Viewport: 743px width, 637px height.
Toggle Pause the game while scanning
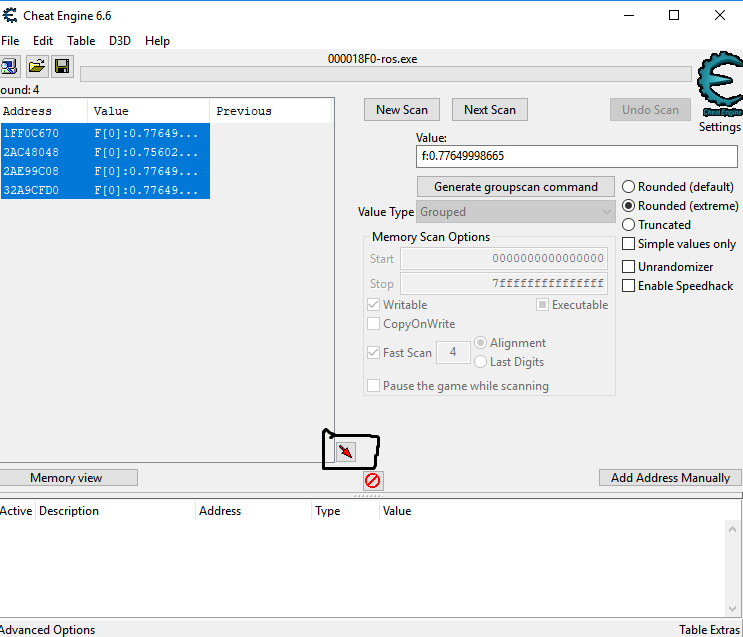click(x=373, y=386)
